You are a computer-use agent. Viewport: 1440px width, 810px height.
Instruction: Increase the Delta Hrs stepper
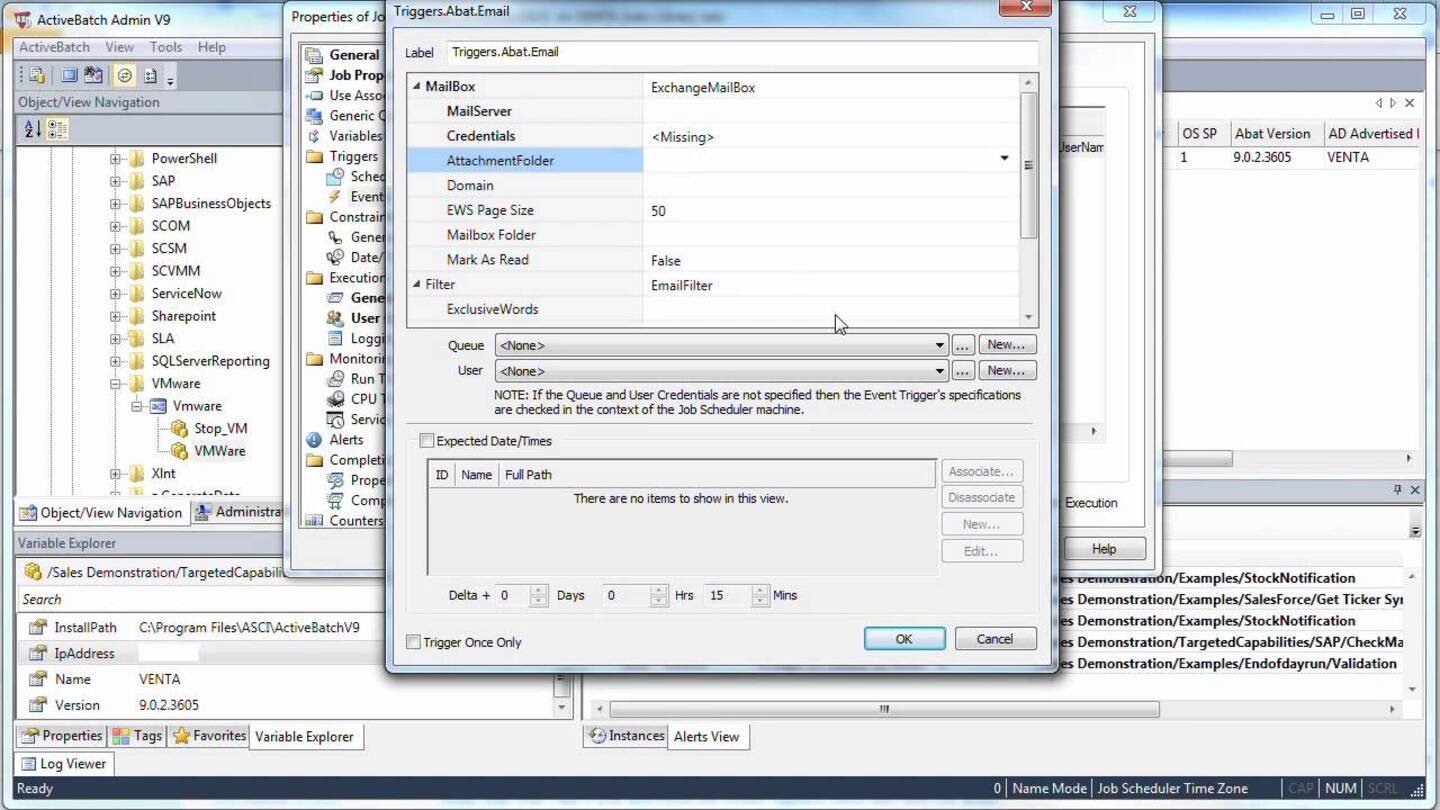pos(658,590)
